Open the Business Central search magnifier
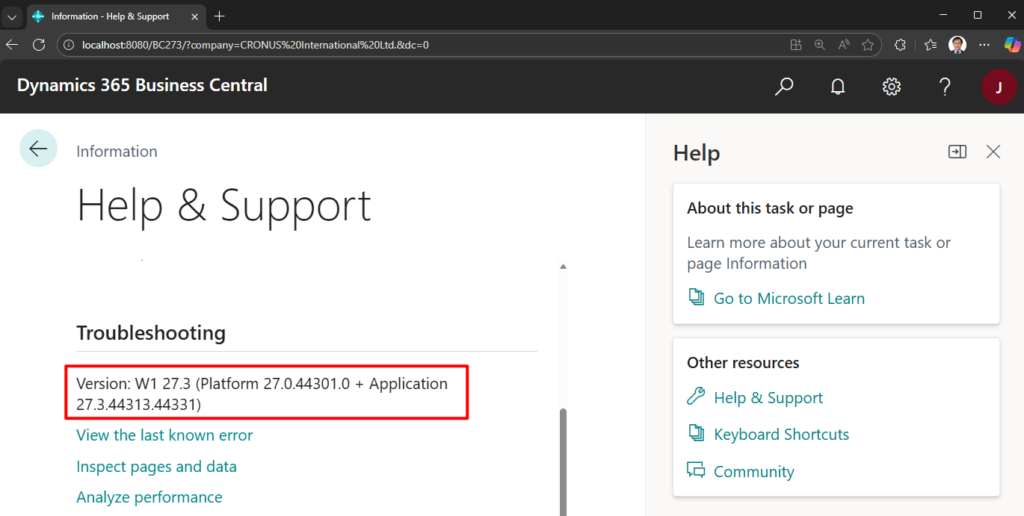Viewport: 1024px width, 516px height. [x=784, y=87]
